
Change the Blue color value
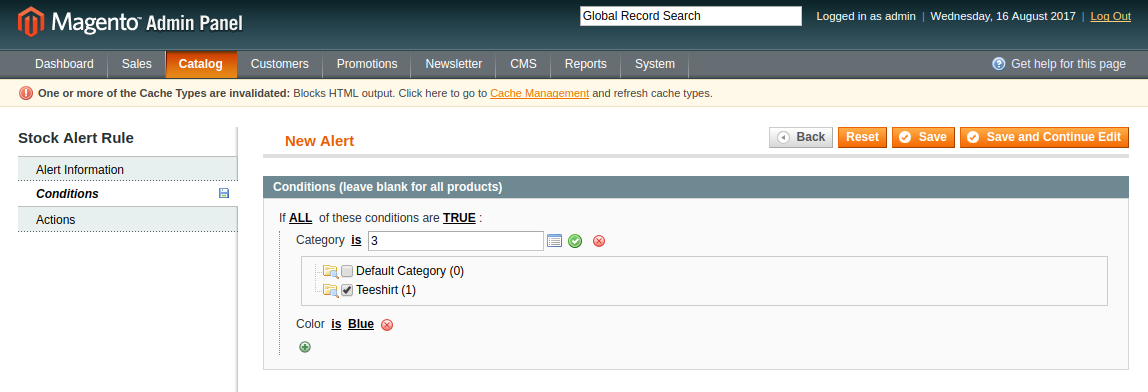click(361, 324)
